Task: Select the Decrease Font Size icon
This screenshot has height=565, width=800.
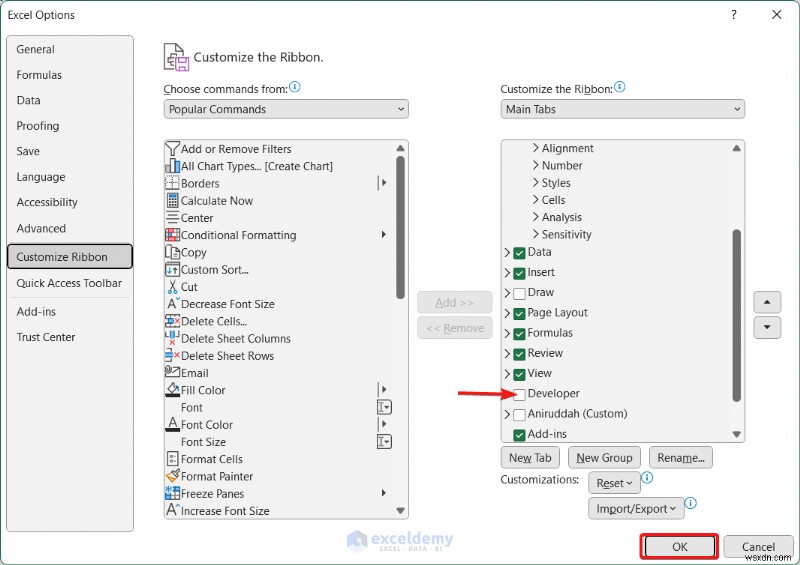Action: pos(172,304)
